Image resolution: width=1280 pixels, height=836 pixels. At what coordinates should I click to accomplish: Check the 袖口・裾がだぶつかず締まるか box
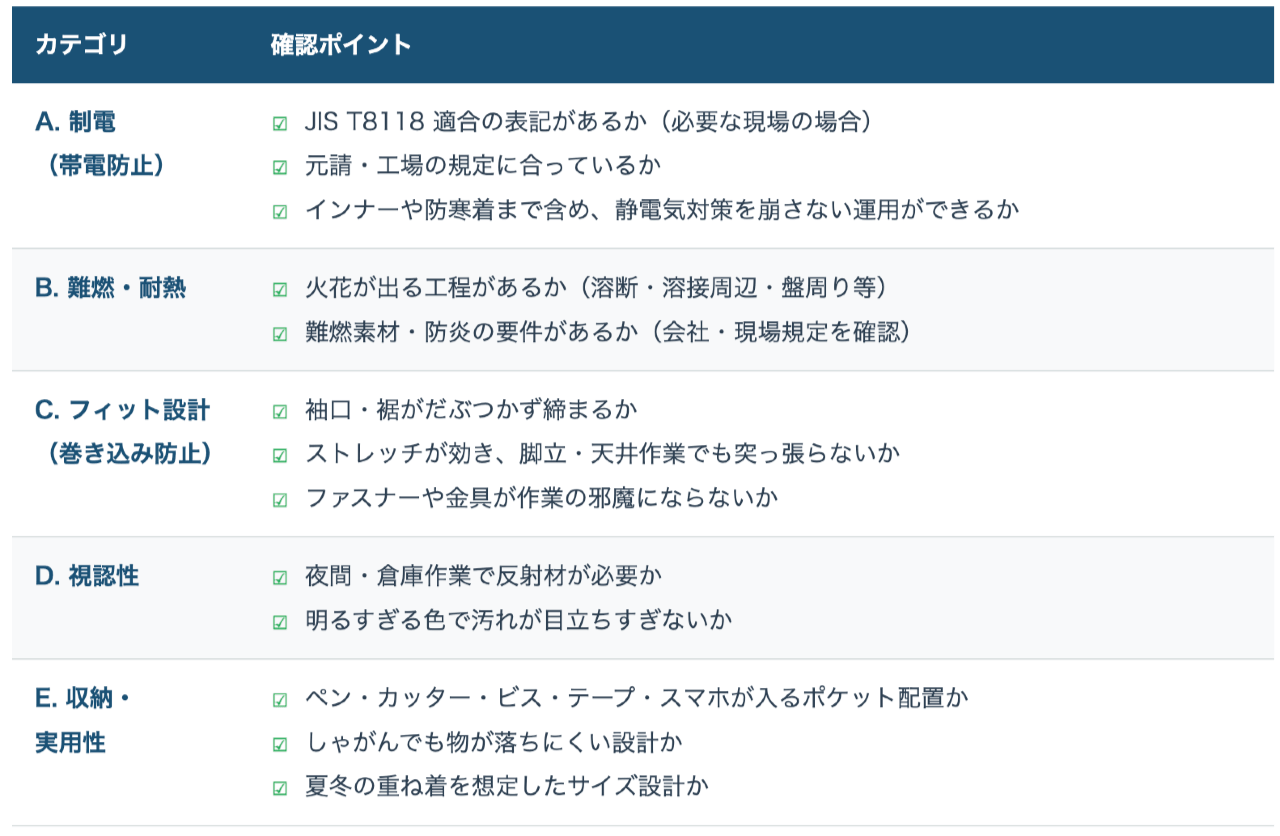[280, 411]
